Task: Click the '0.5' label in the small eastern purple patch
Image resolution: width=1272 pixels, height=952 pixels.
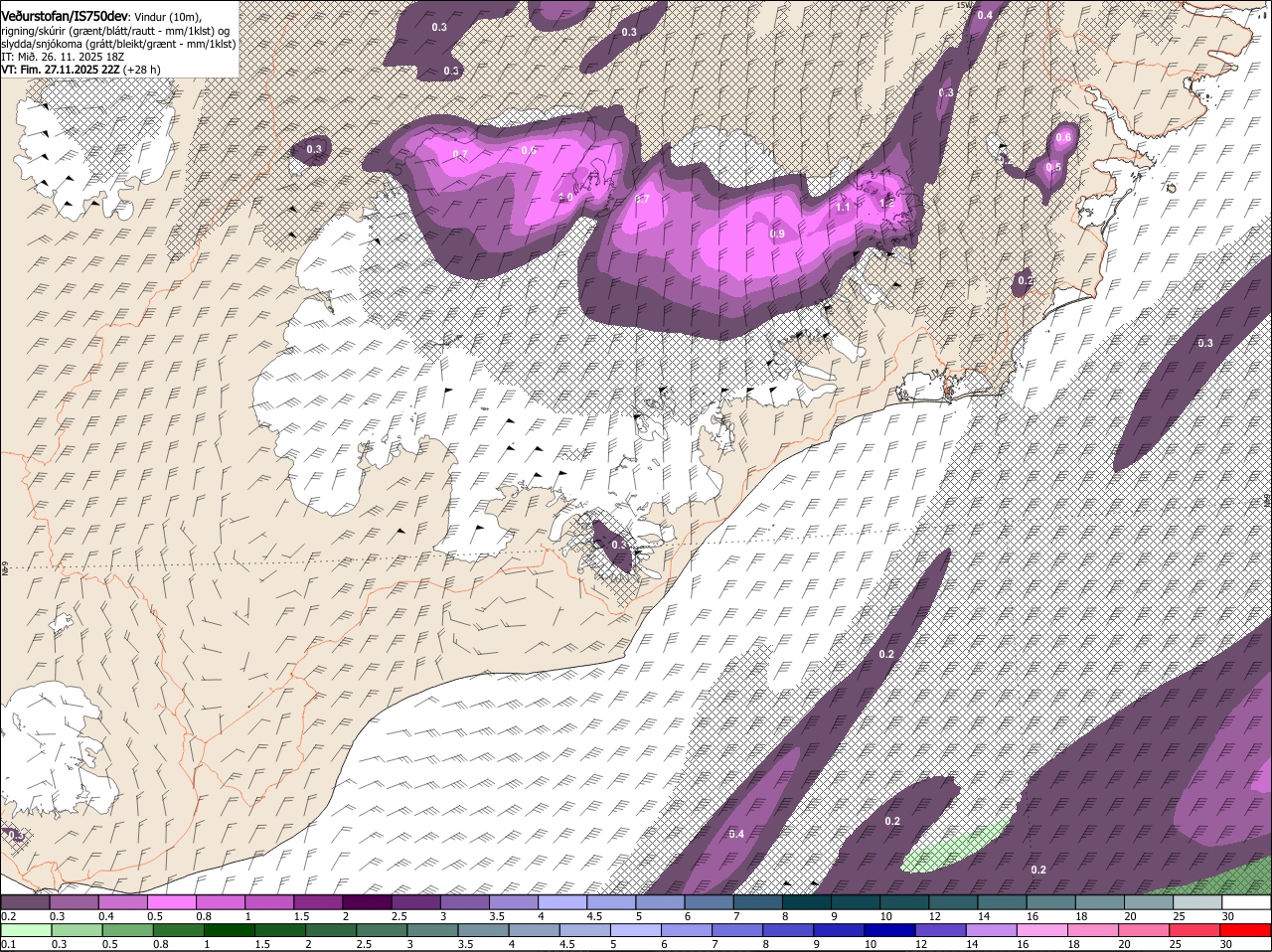Action: coord(1053,167)
